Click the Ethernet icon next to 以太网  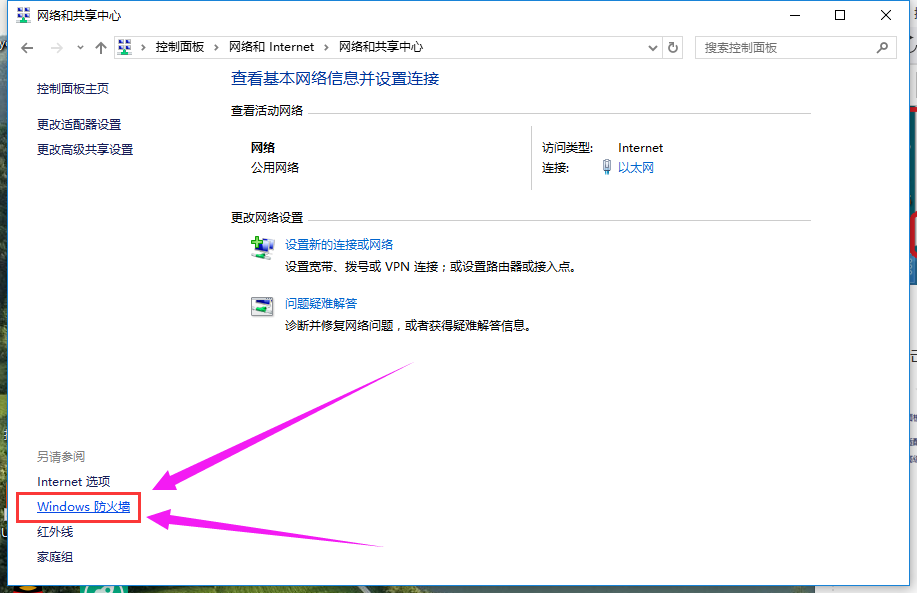(607, 166)
